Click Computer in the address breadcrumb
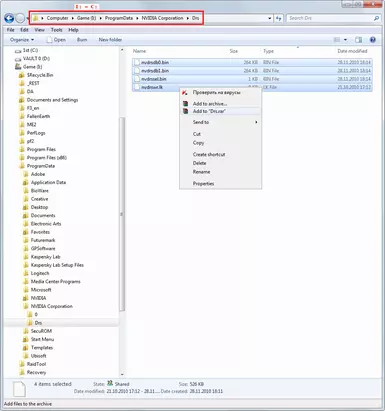This screenshot has height=411, width=385. [x=57, y=18]
